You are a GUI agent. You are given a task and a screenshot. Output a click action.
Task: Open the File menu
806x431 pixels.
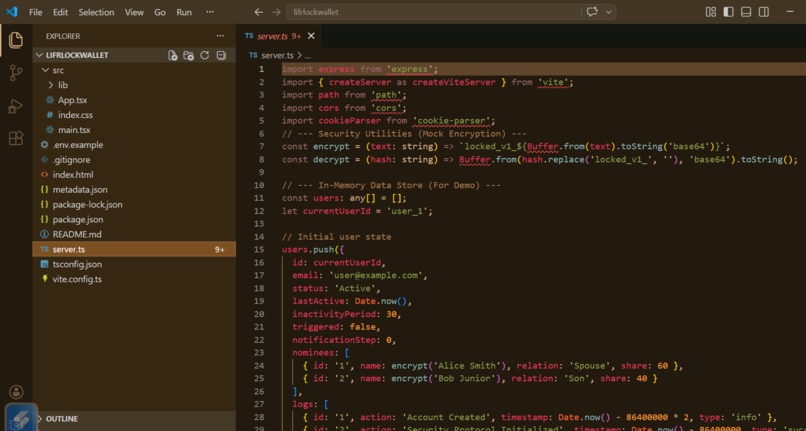[x=35, y=12]
